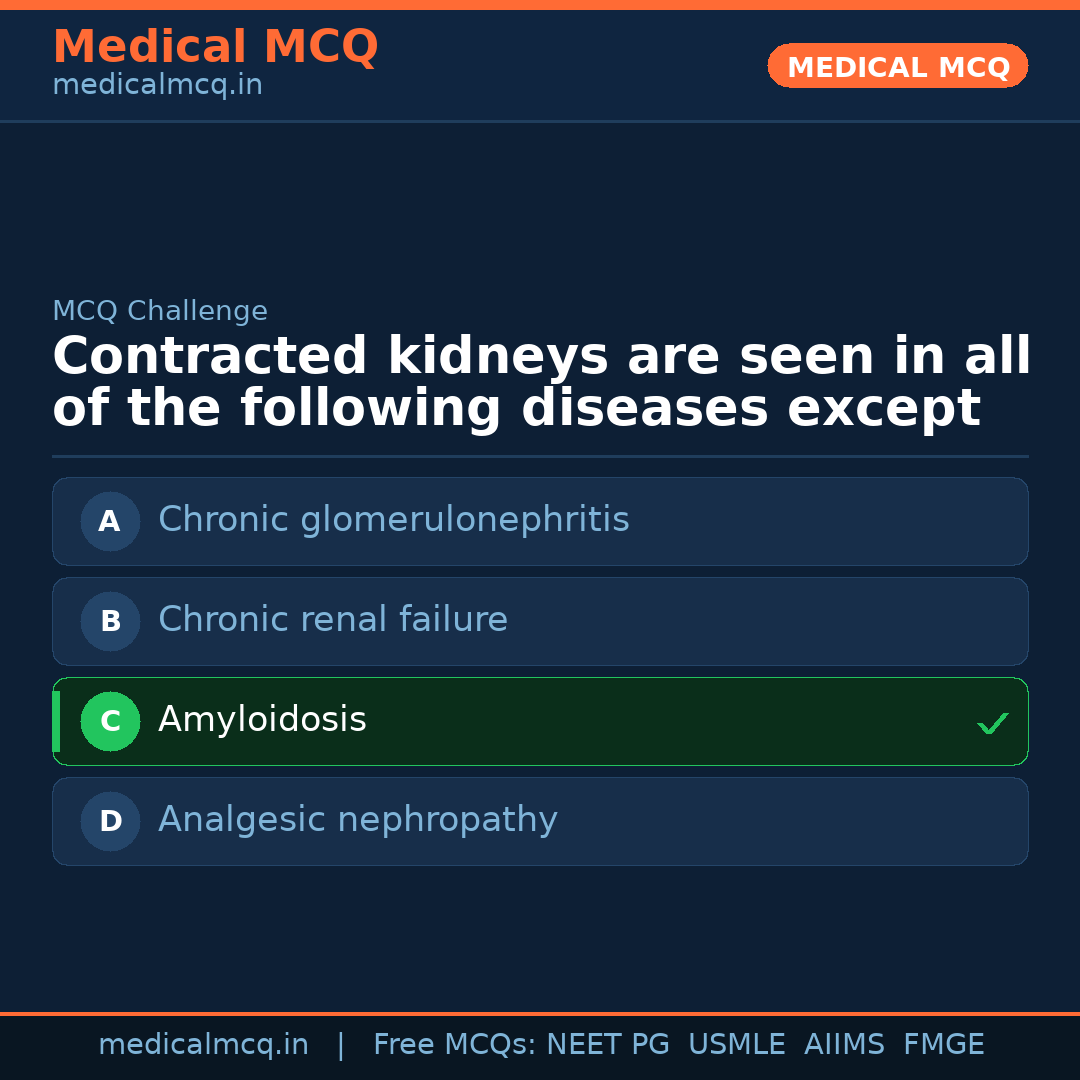Choose Chronic renal failure answer

tap(333, 620)
